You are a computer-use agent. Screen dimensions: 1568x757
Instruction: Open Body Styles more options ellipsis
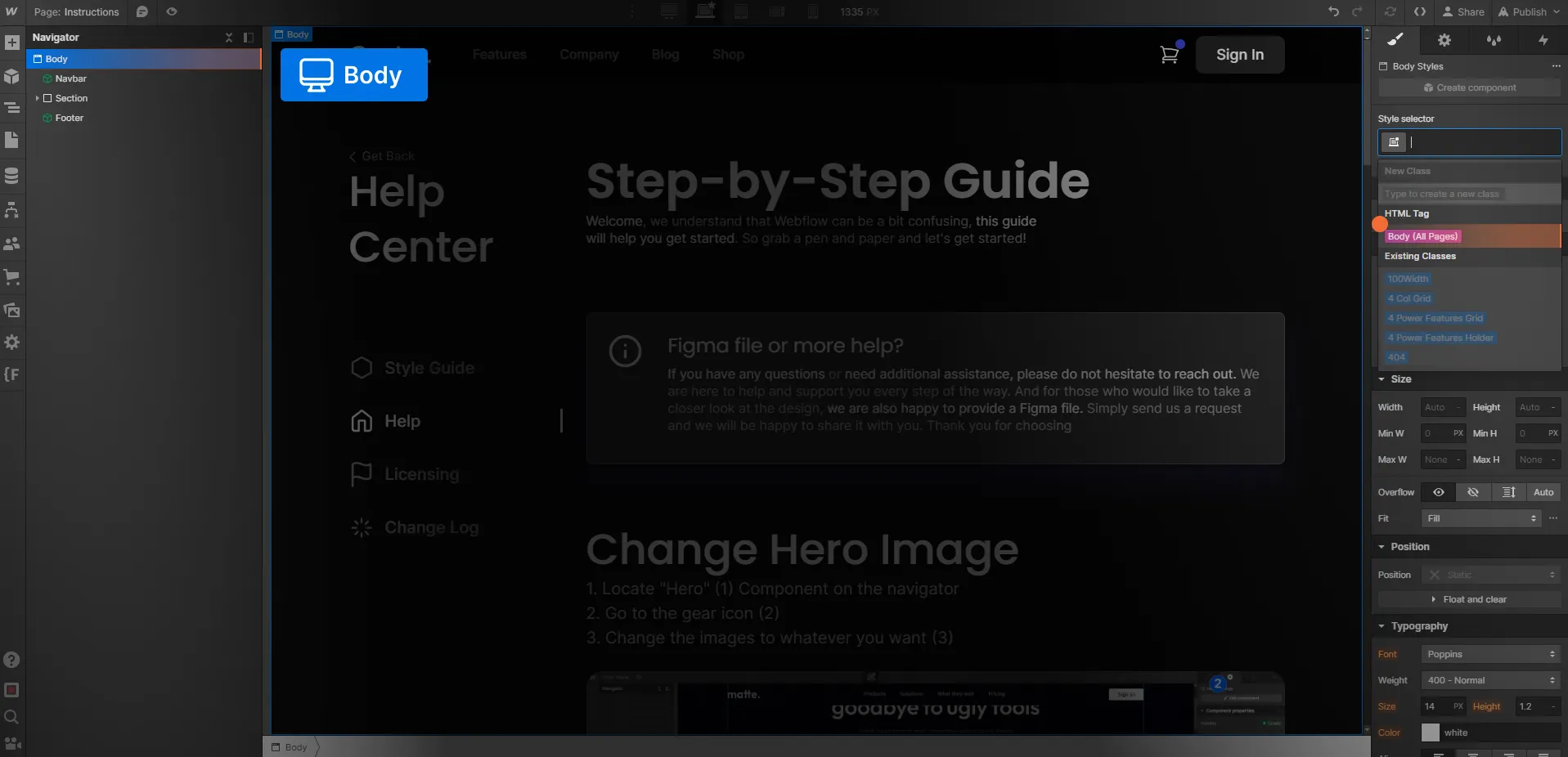(1556, 66)
